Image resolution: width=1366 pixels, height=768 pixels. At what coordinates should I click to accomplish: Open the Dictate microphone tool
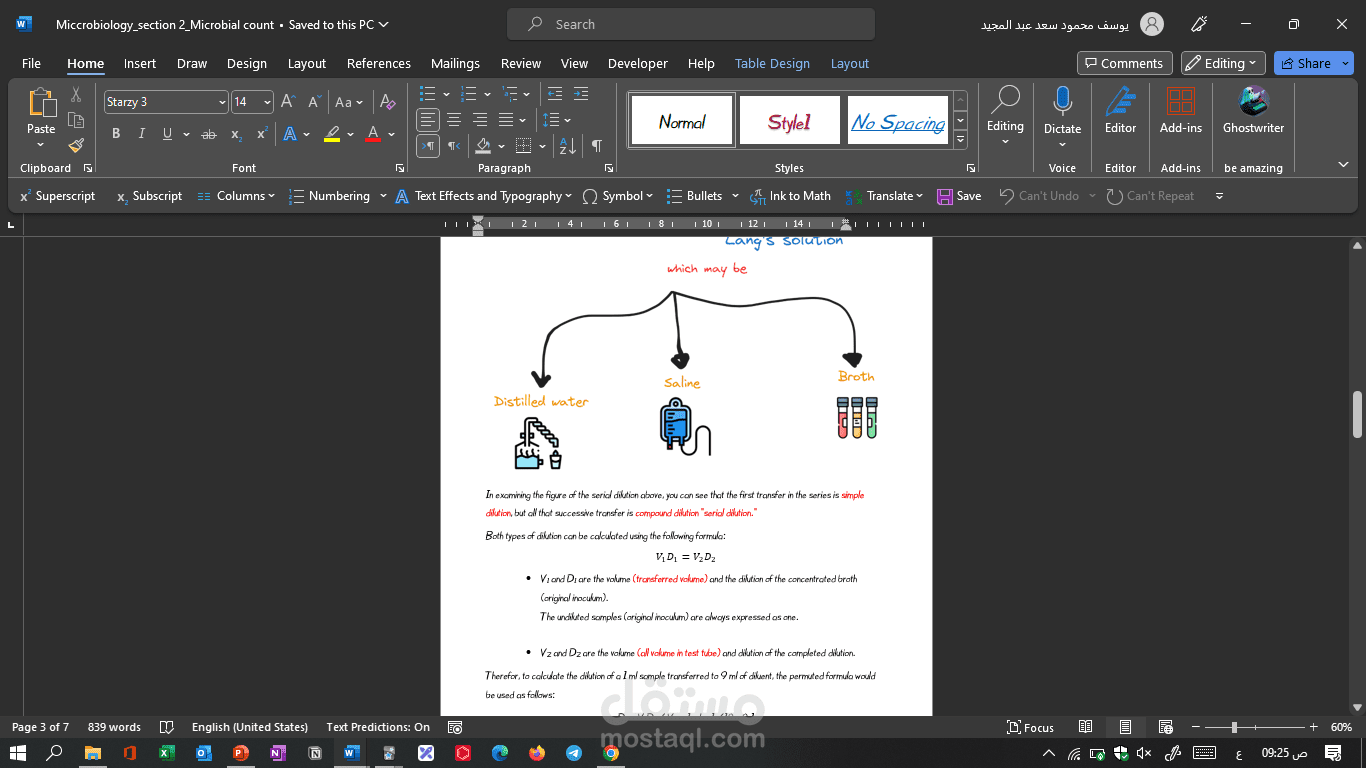click(1062, 110)
